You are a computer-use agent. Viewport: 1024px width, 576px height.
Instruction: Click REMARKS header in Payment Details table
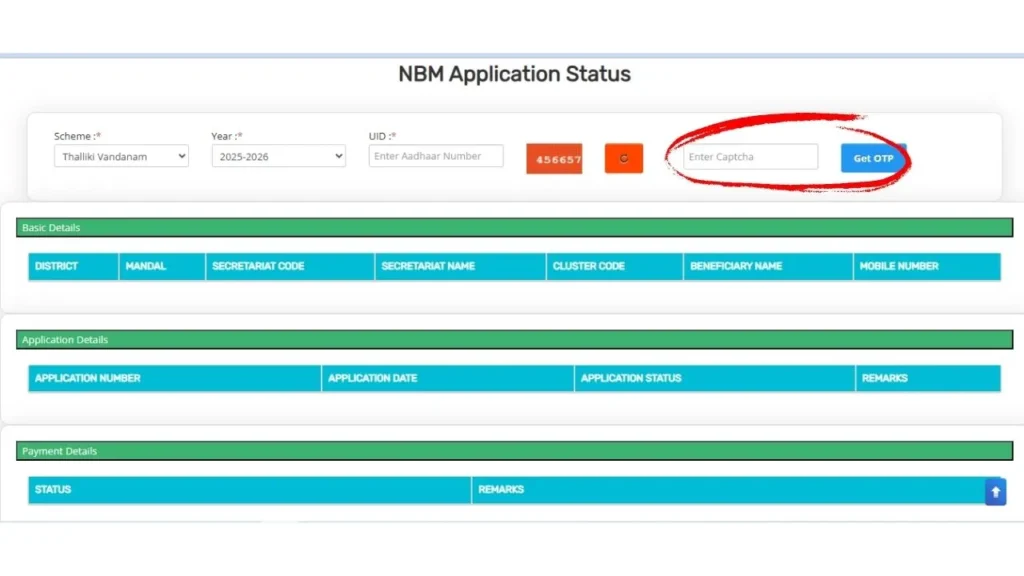[736, 490]
